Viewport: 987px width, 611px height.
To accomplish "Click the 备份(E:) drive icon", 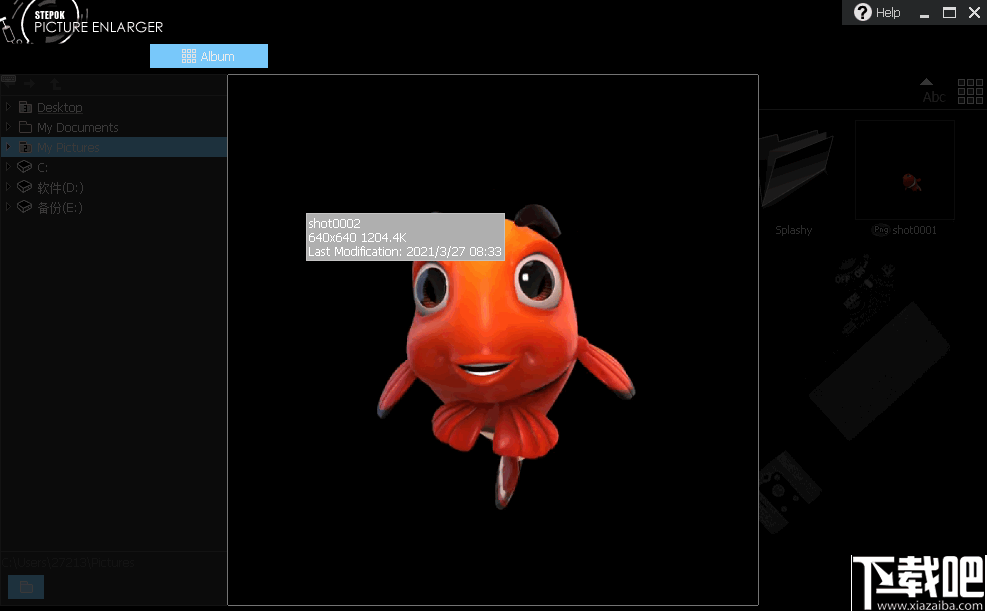I will 25,206.
